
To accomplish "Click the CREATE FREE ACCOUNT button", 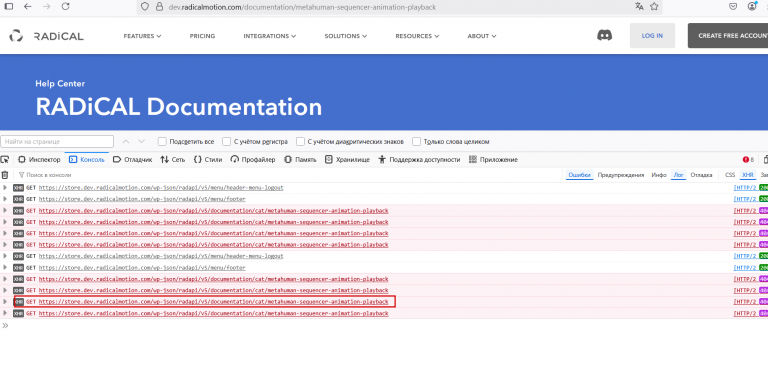I will [728, 36].
